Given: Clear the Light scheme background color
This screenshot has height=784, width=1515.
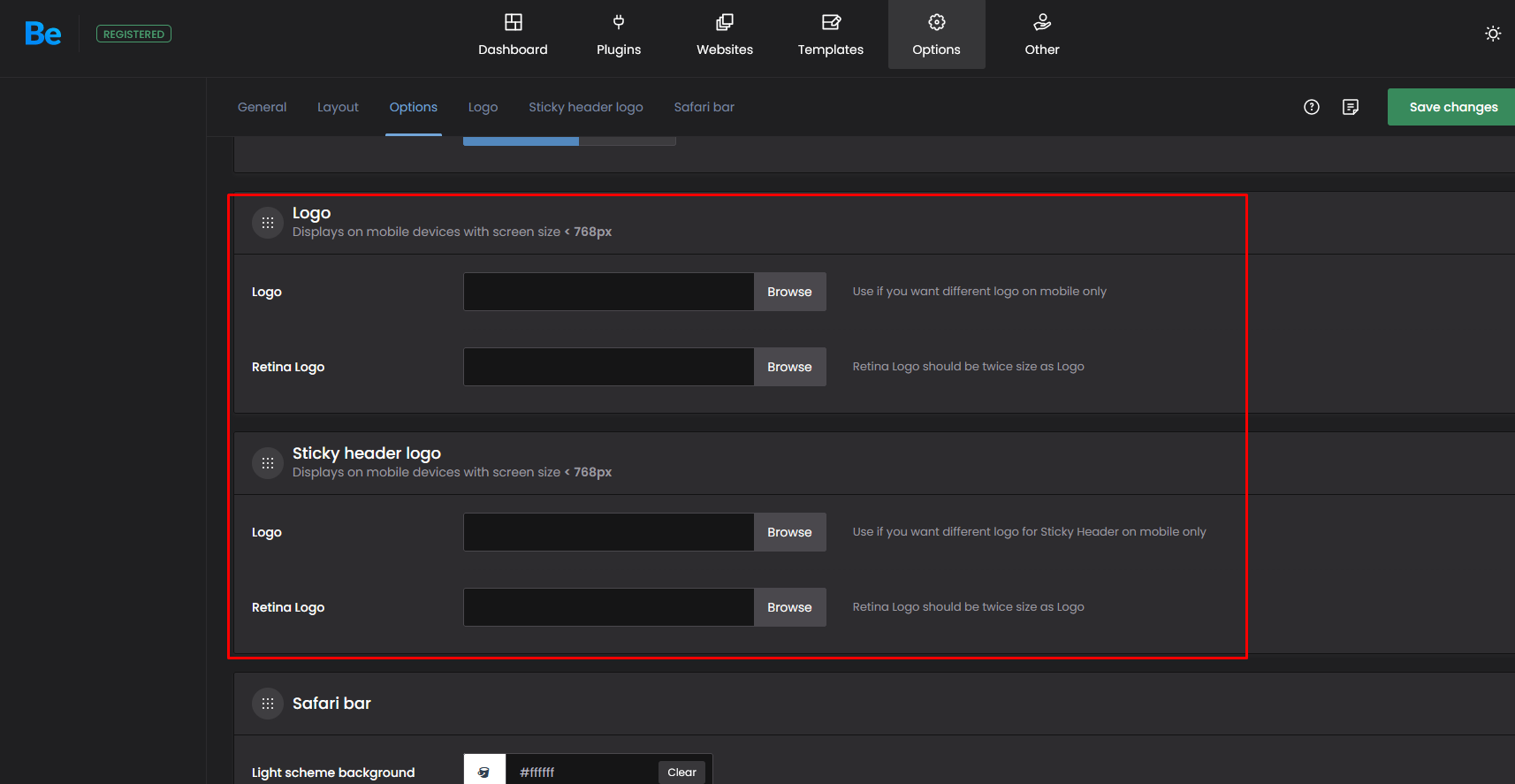Looking at the screenshot, I should point(681,772).
